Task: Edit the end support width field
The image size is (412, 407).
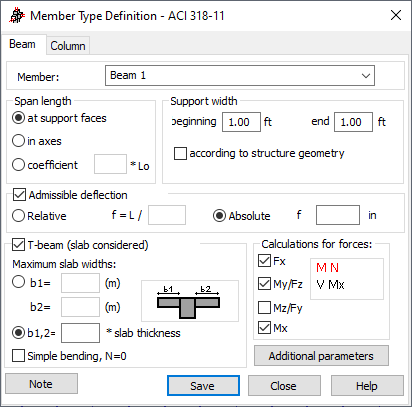Action: click(x=353, y=122)
